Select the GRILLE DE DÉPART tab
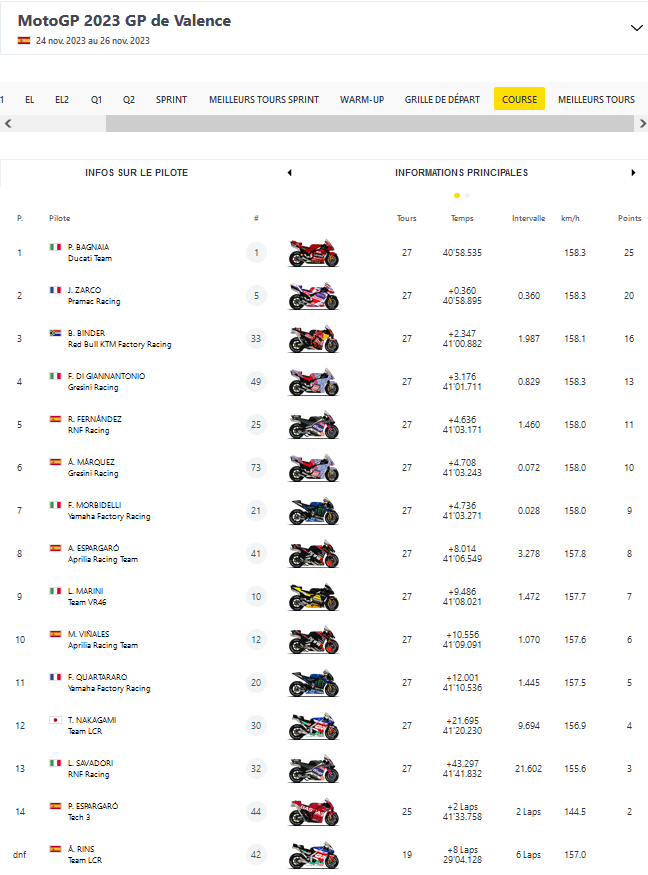This screenshot has height=875, width=648. [442, 99]
